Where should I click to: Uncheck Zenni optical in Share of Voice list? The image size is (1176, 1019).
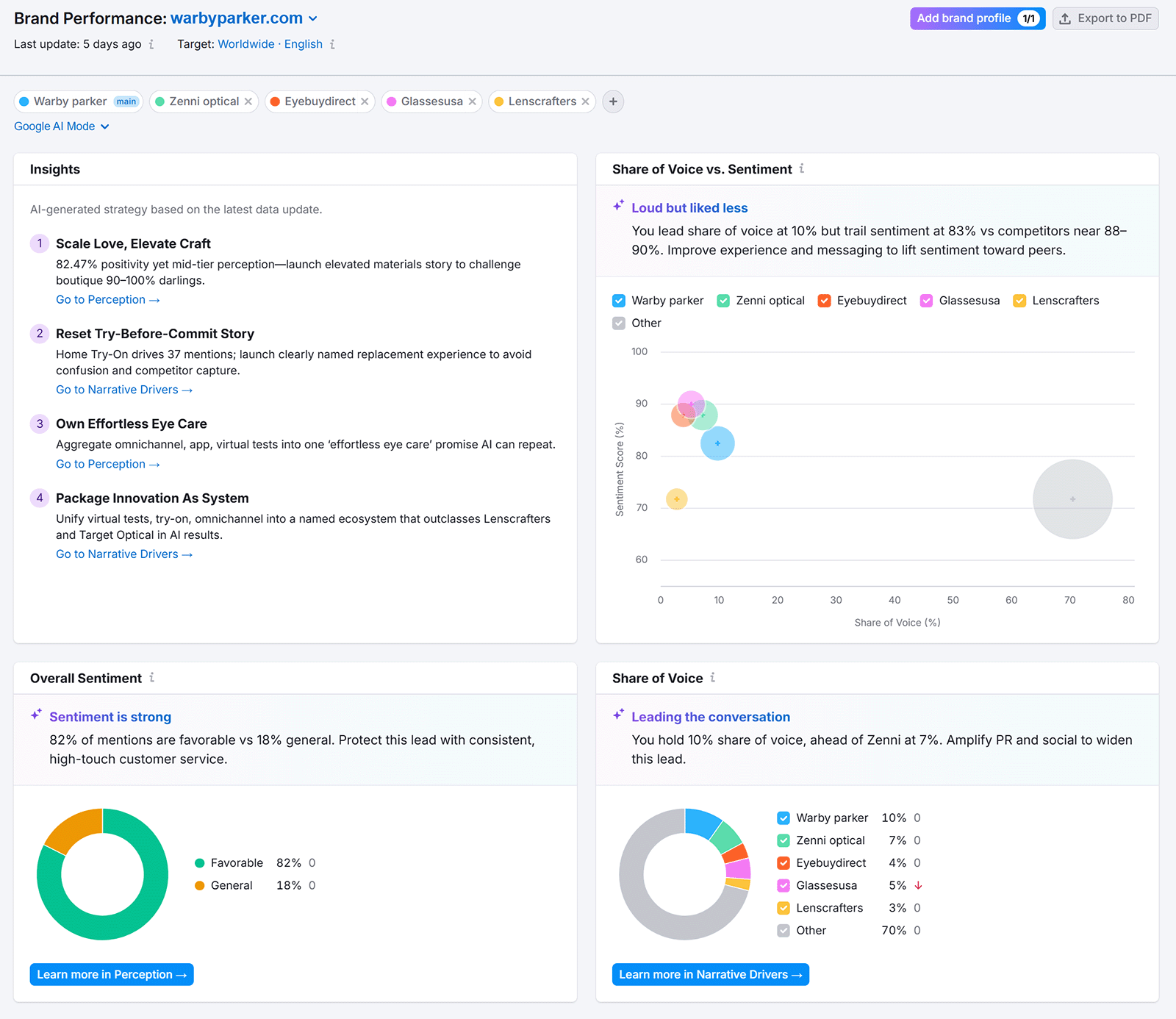pos(784,840)
